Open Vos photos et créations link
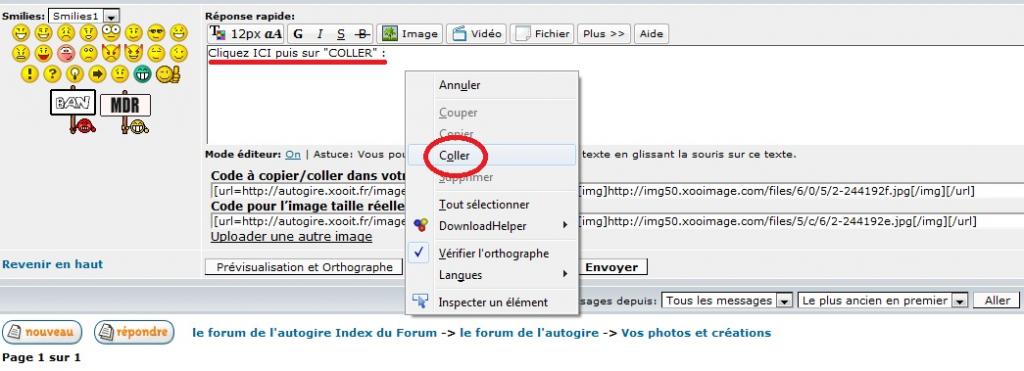Screen dimensions: 1024x371 pos(696,333)
